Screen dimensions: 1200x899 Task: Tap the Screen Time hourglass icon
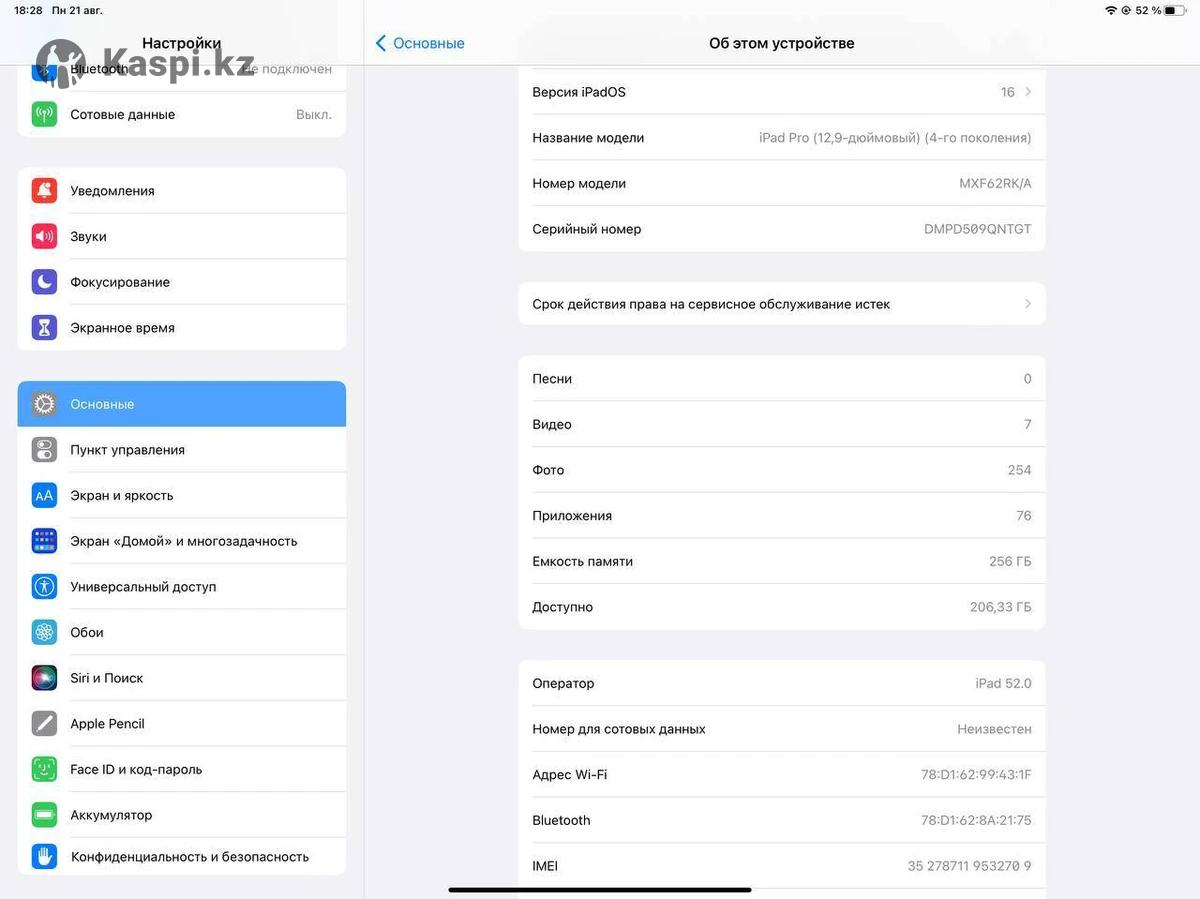(x=44, y=327)
